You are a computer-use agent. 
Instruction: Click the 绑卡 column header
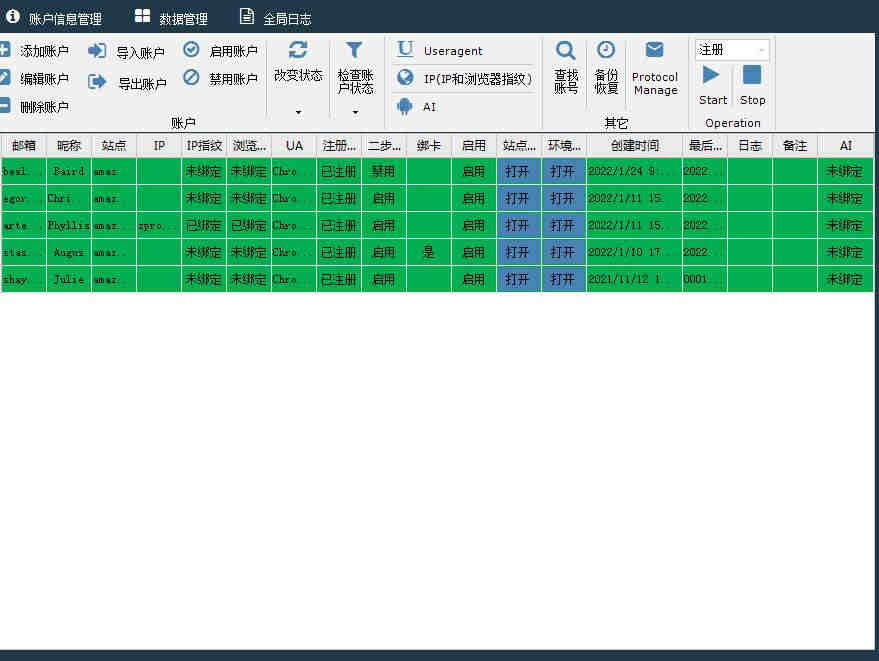pyautogui.click(x=429, y=146)
